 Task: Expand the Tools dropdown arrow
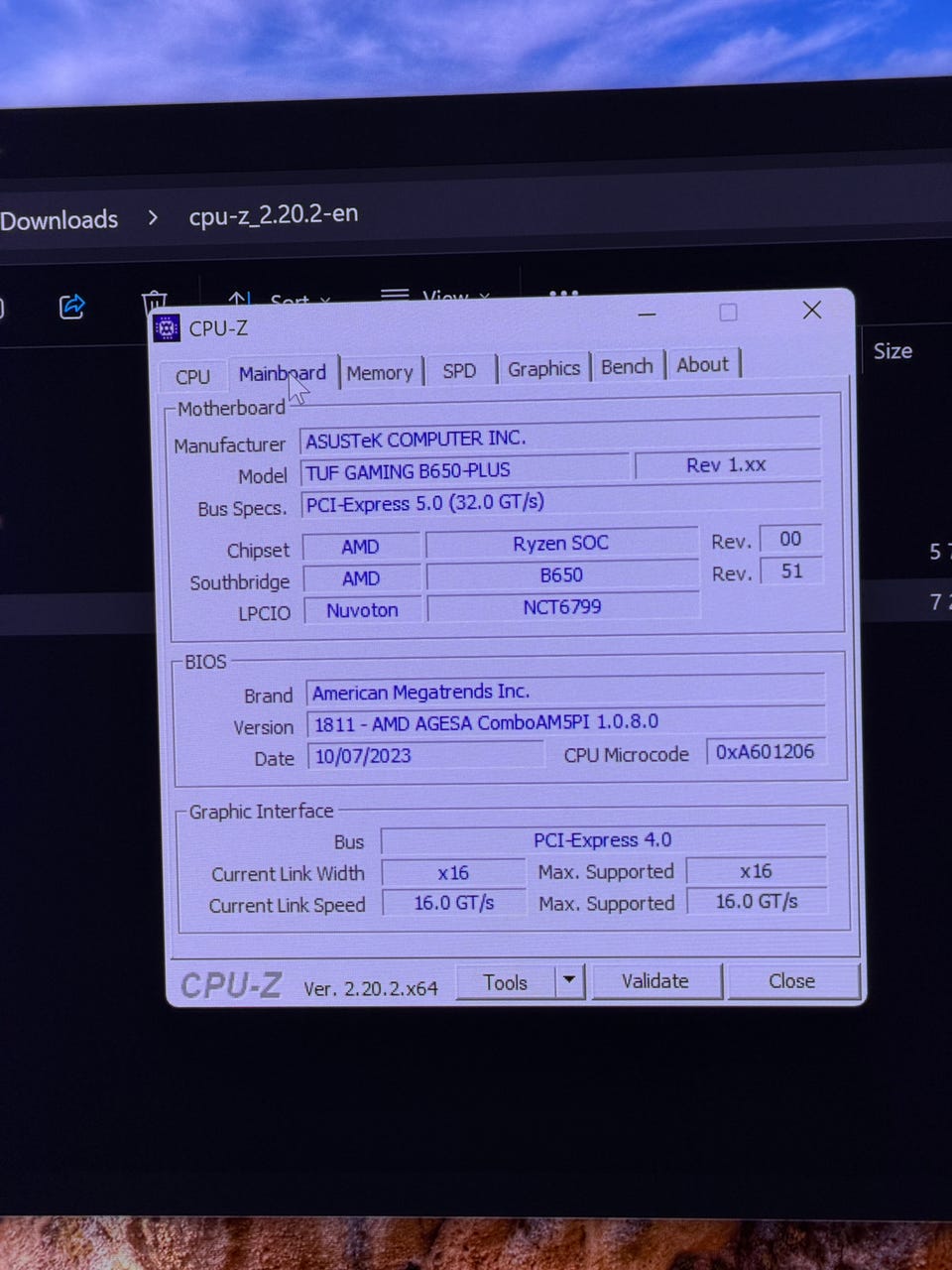pyautogui.click(x=569, y=981)
